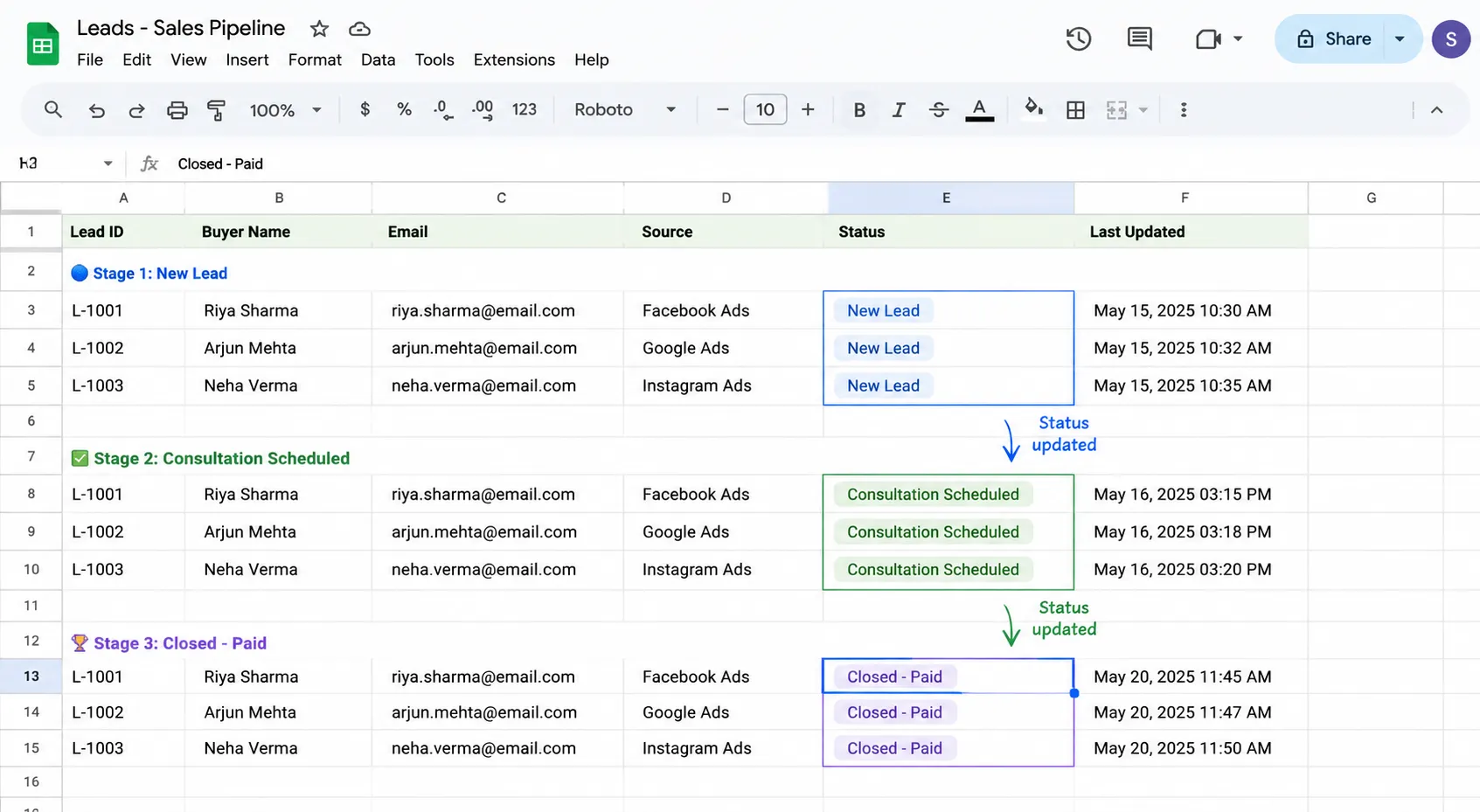Open the comments panel icon
This screenshot has width=1480, height=812.
pyautogui.click(x=1139, y=38)
